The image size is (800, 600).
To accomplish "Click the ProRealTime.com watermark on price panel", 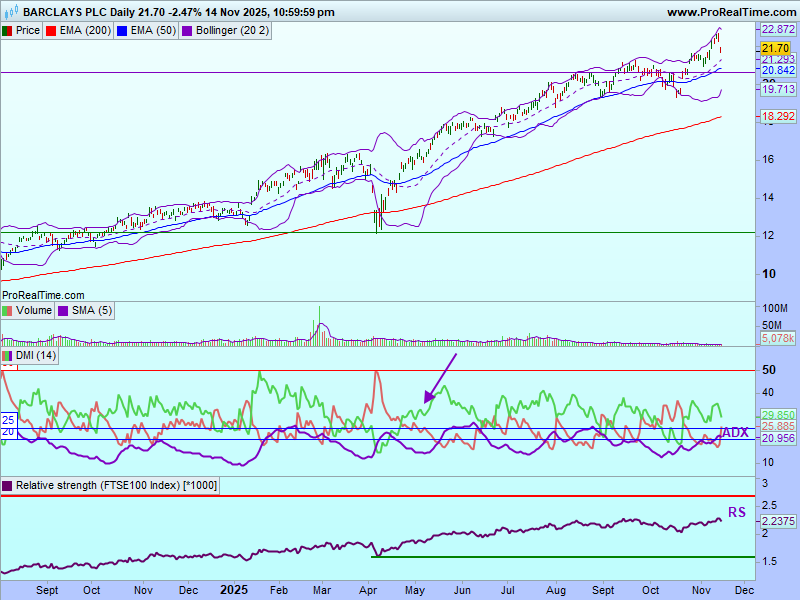I will pos(43,295).
